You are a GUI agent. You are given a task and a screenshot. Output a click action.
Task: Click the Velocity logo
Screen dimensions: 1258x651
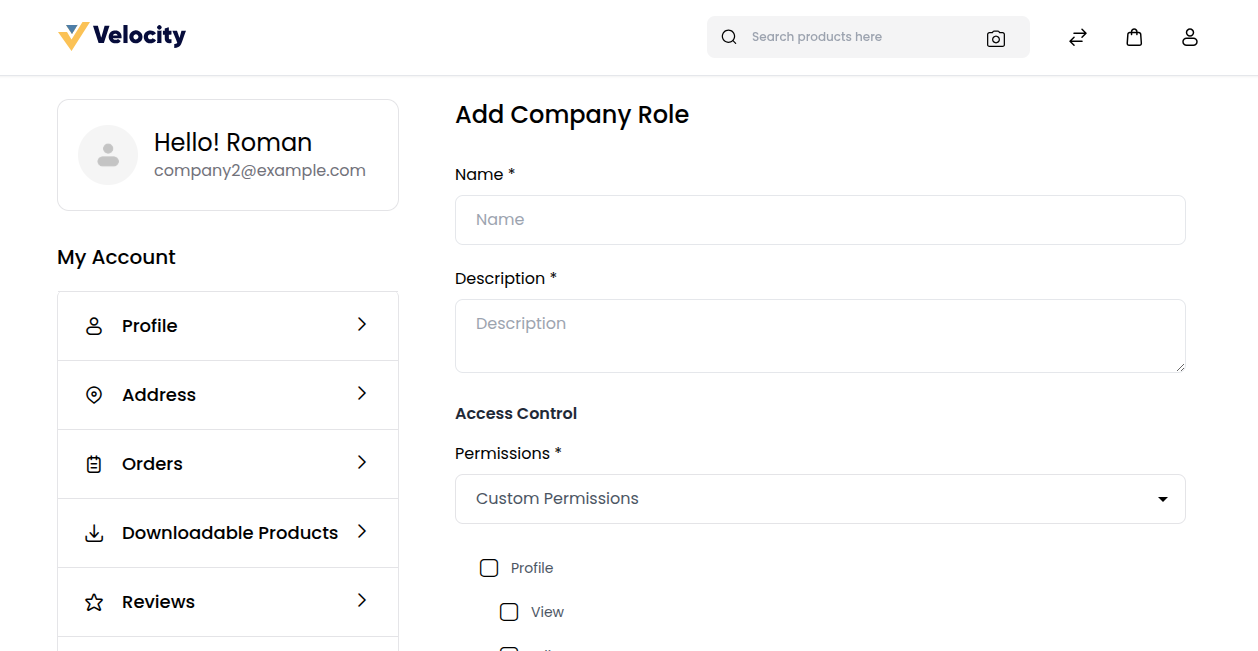(x=122, y=36)
